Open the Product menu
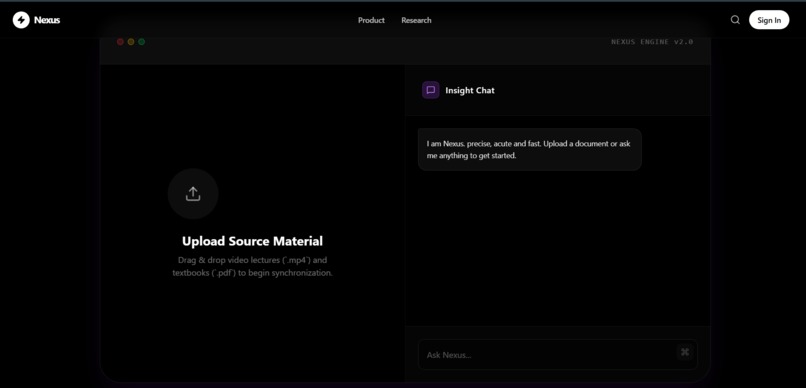This screenshot has height=388, width=806. (371, 20)
